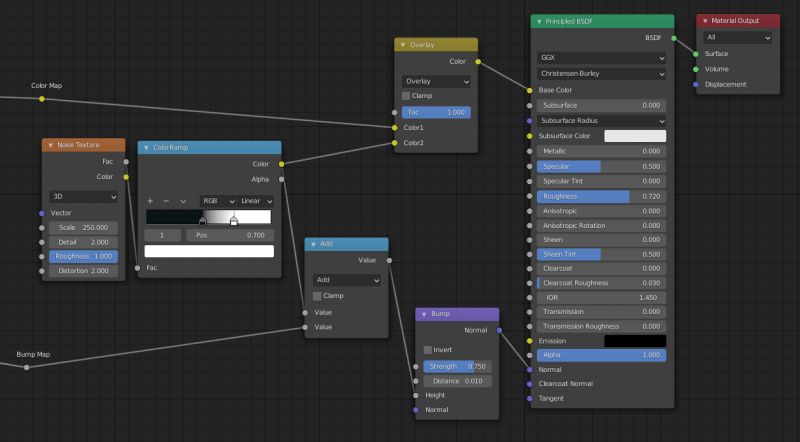The width and height of the screenshot is (800, 442).
Task: Adjust the Bump Strength slider
Action: tap(458, 366)
